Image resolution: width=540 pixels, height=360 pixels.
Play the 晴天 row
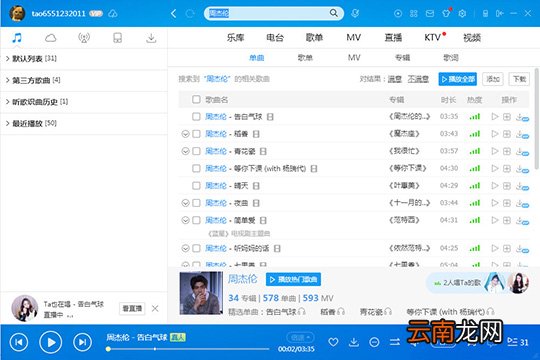click(495, 186)
